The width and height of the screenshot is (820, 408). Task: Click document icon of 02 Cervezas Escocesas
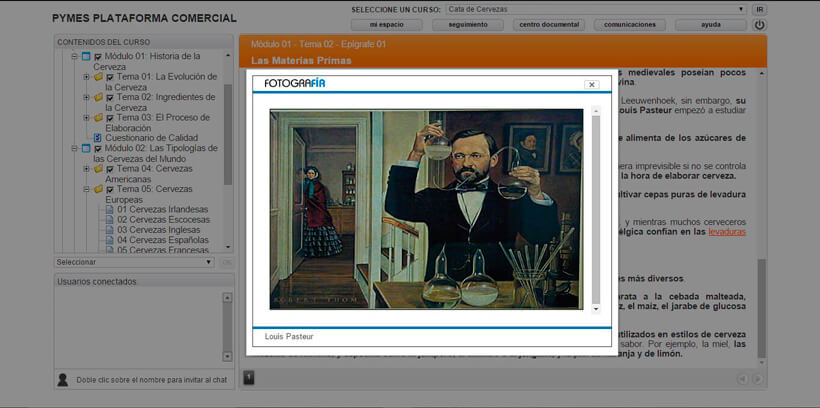[x=109, y=220]
